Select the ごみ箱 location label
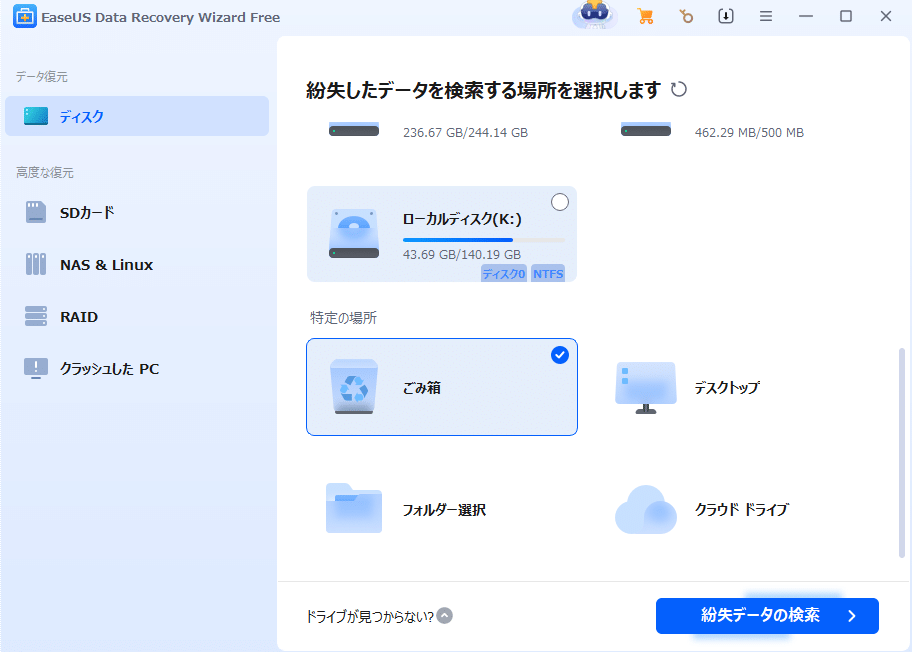Image resolution: width=912 pixels, height=652 pixels. click(421, 388)
